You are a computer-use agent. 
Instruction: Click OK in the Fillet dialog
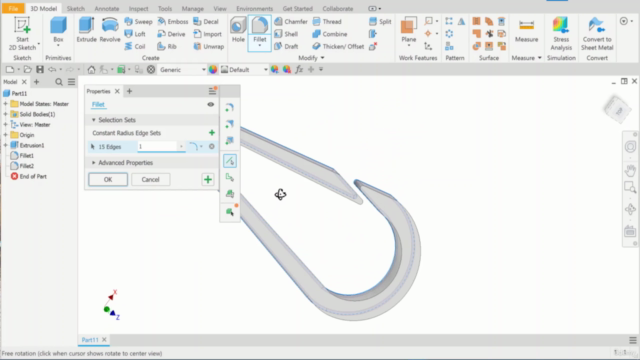[108, 180]
